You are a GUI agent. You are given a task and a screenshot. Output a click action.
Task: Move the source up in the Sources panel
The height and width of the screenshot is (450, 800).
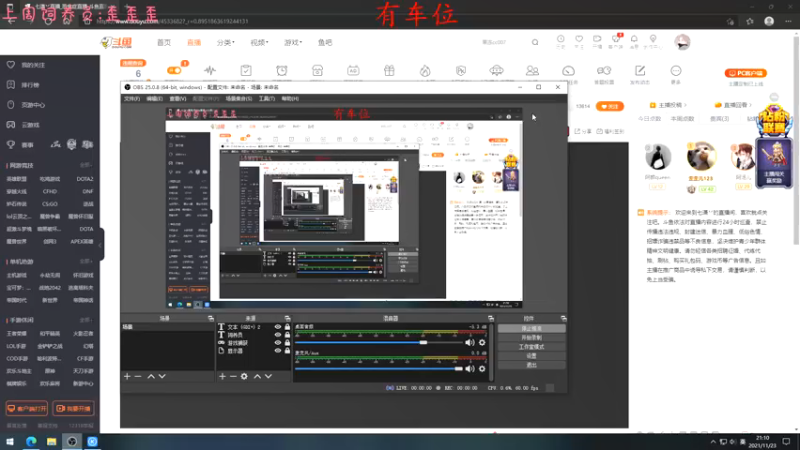point(257,377)
